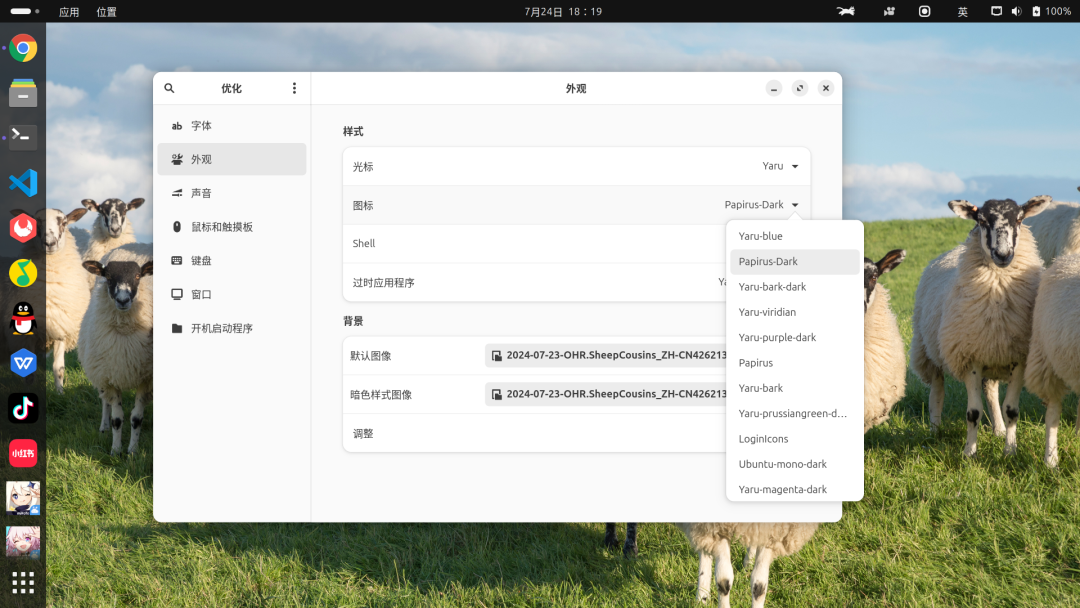Open the Tweaks three-dot menu
Viewport: 1080px width, 608px height.
point(294,88)
